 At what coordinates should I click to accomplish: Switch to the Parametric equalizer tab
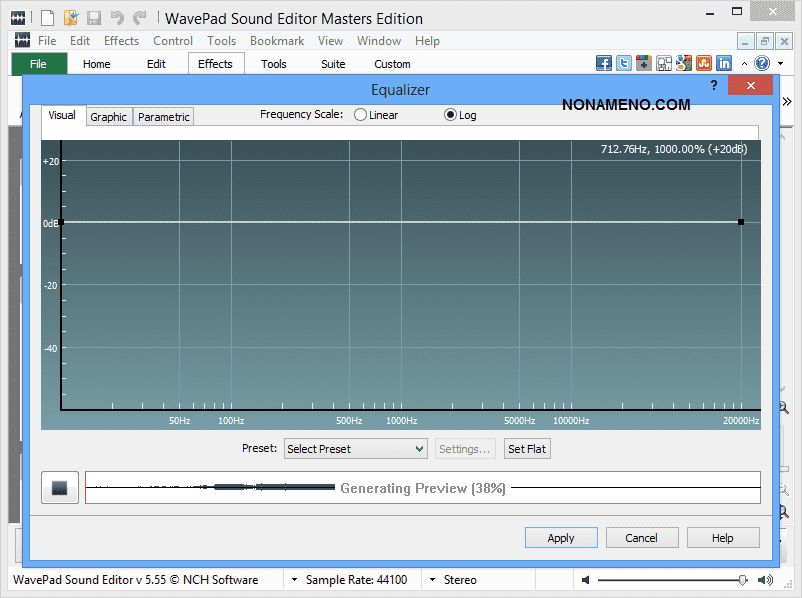[164, 117]
